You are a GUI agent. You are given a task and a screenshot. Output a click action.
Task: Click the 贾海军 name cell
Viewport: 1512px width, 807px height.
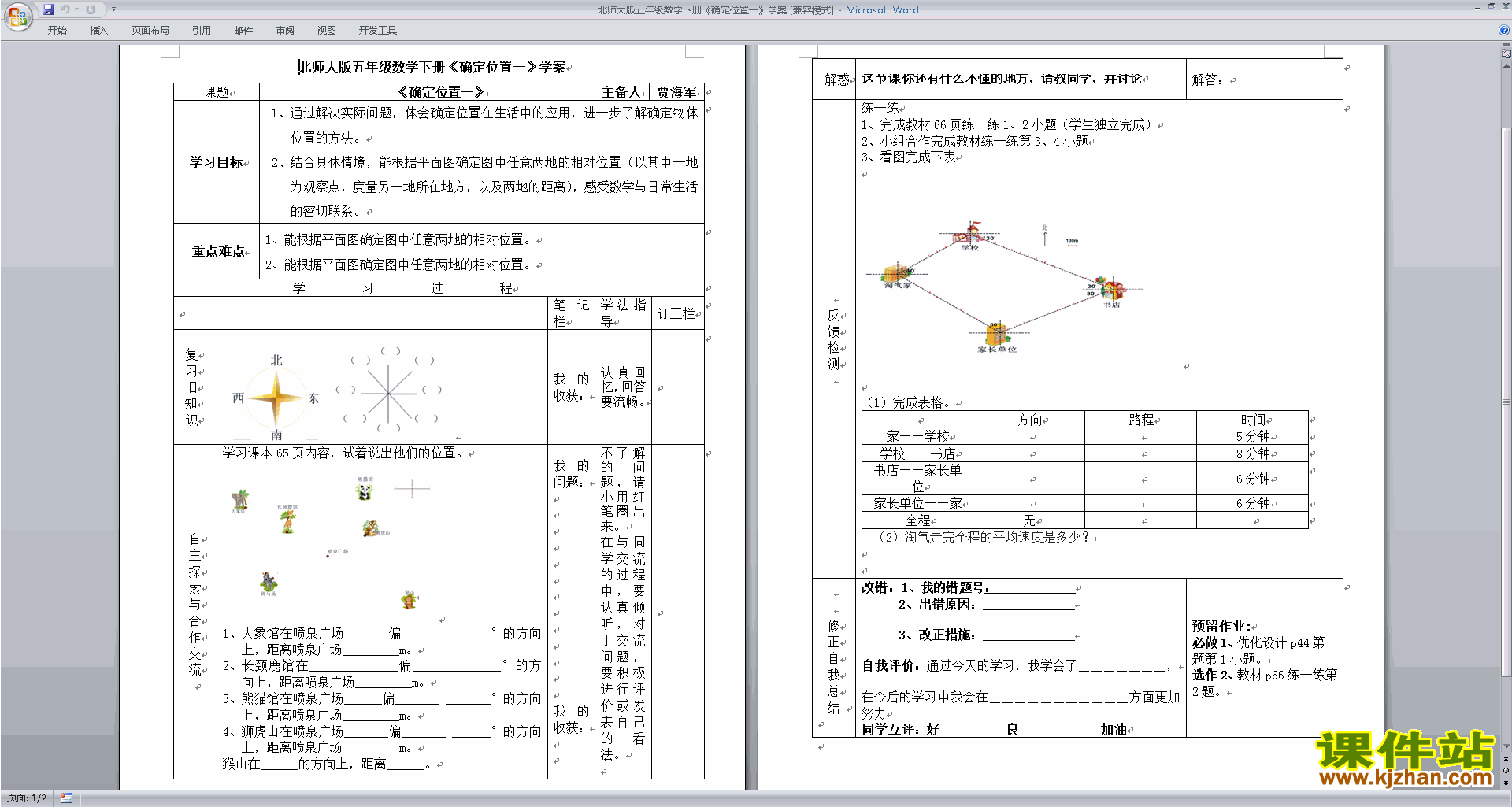[677, 92]
